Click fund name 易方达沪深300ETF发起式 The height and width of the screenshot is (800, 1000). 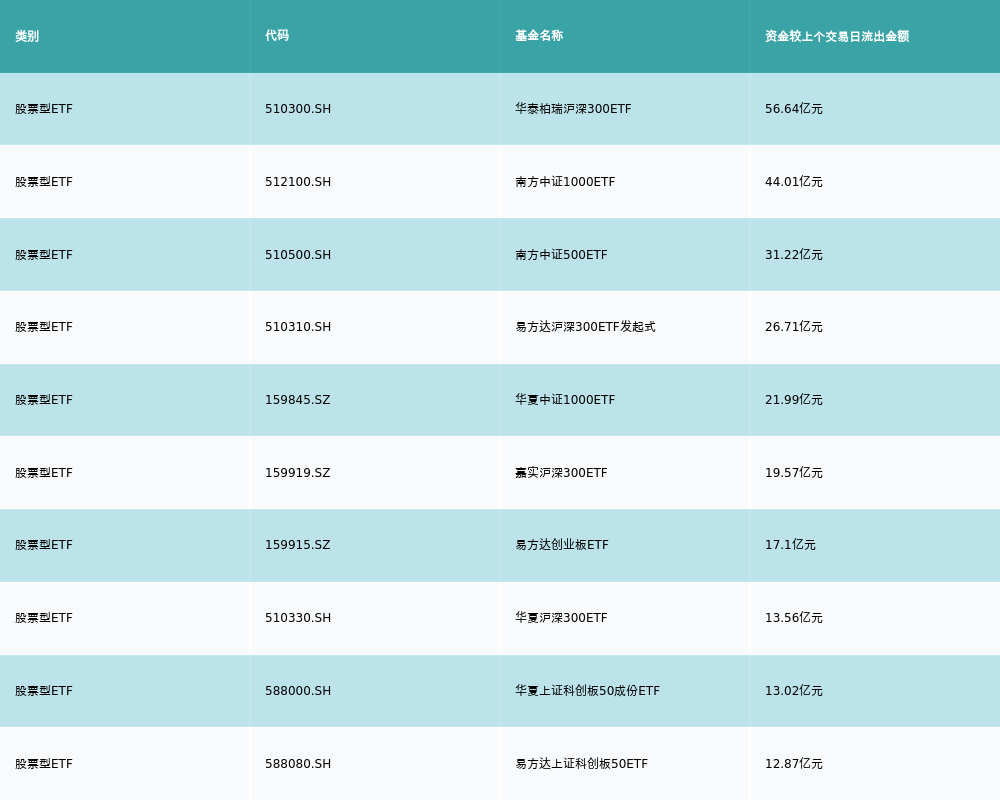585,327
